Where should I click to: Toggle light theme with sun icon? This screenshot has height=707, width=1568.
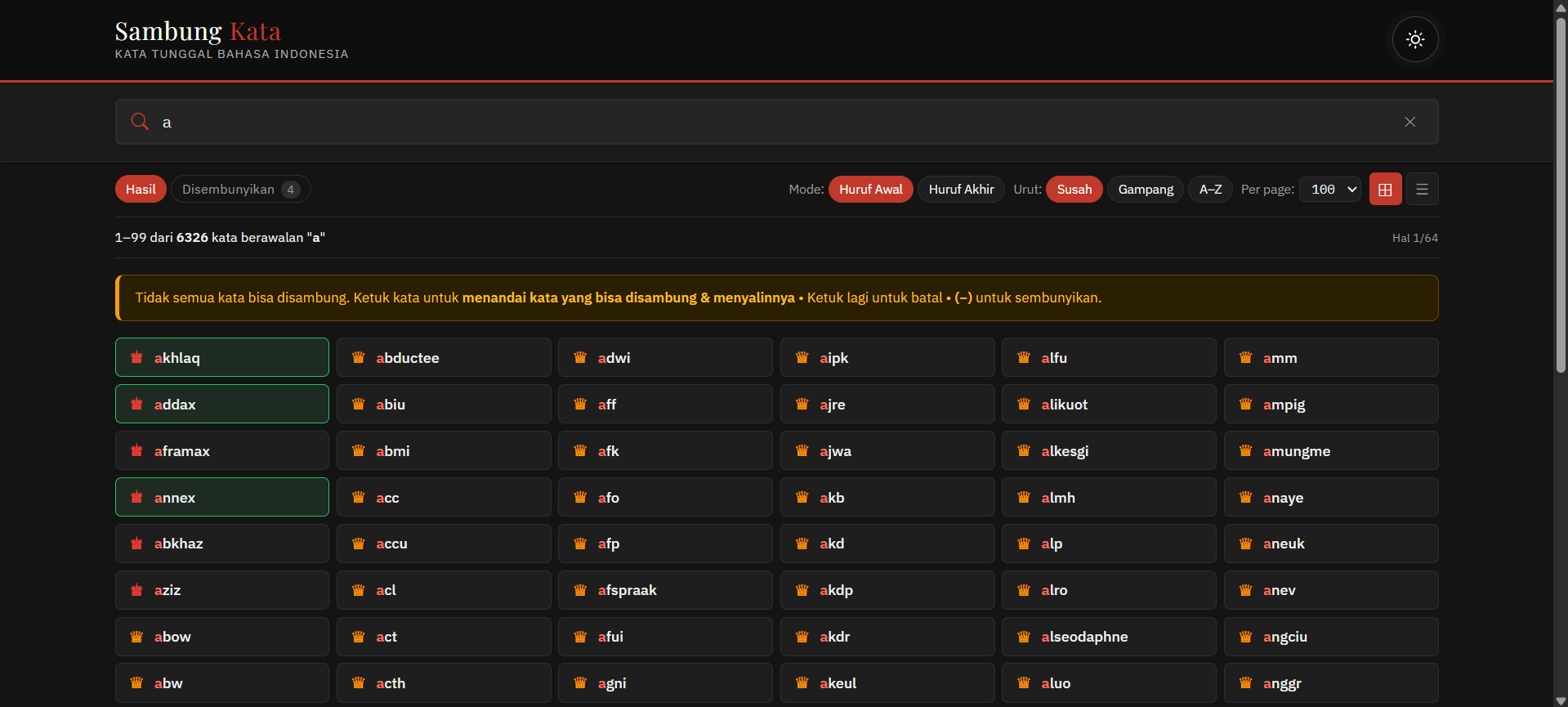point(1415,39)
